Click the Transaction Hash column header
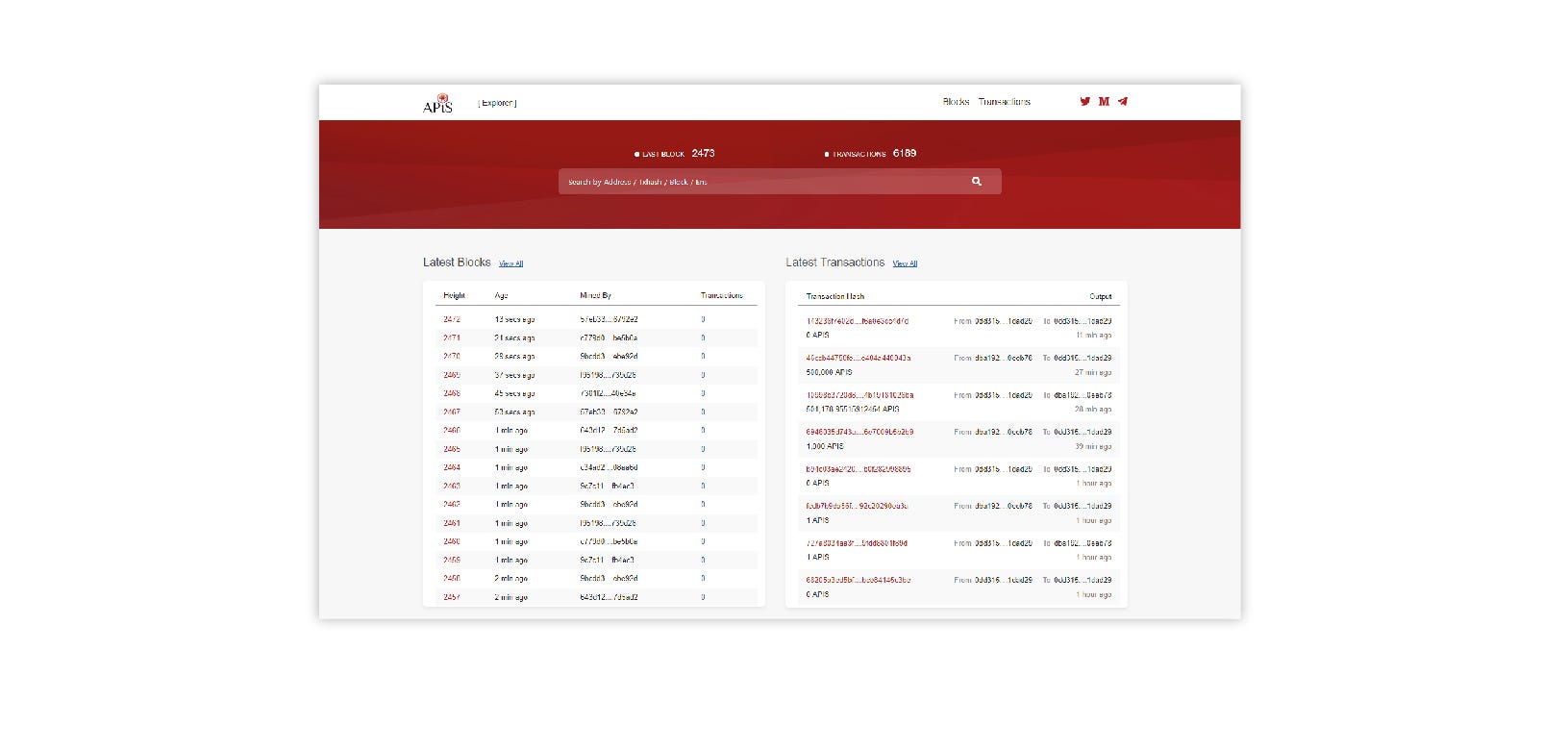Image resolution: width=1568 pixels, height=750 pixels. click(x=834, y=296)
